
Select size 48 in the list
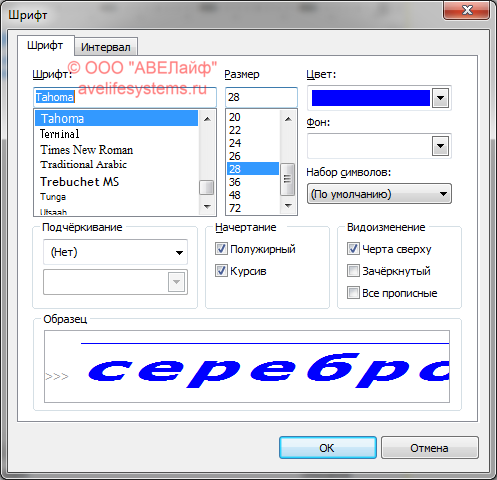[x=253, y=195]
